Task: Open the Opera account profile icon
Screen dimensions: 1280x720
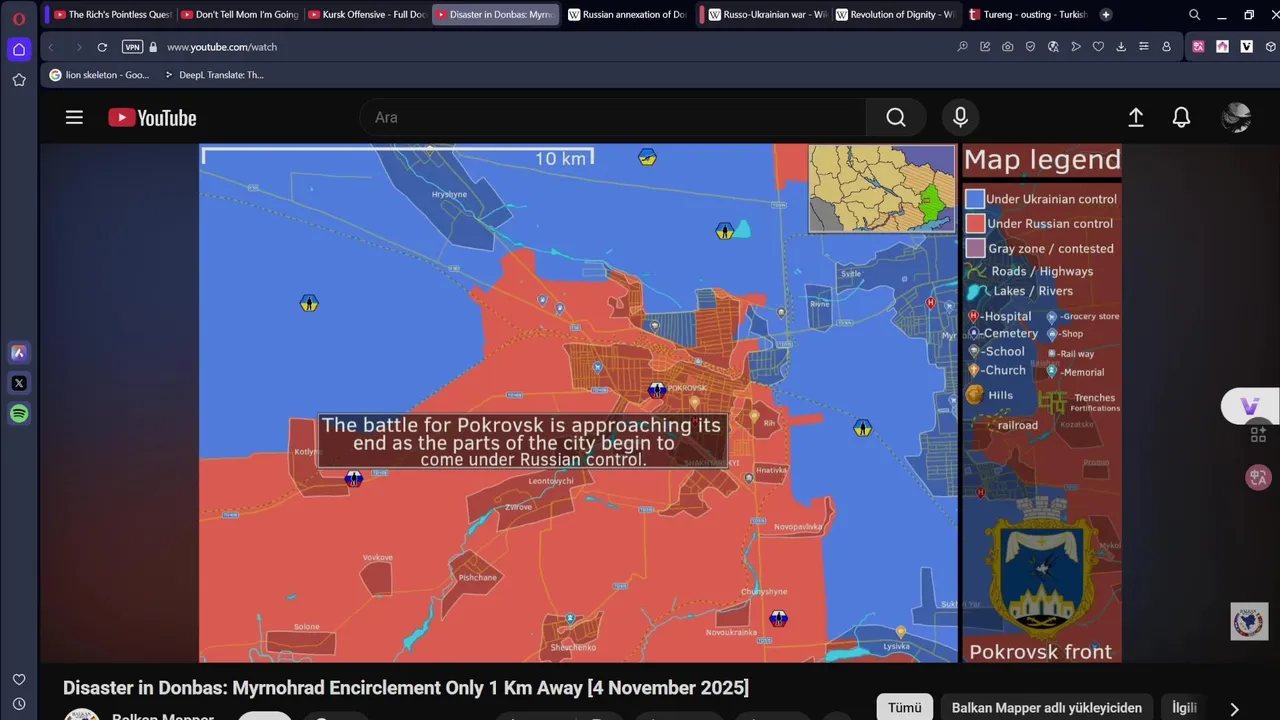Action: click(1166, 47)
